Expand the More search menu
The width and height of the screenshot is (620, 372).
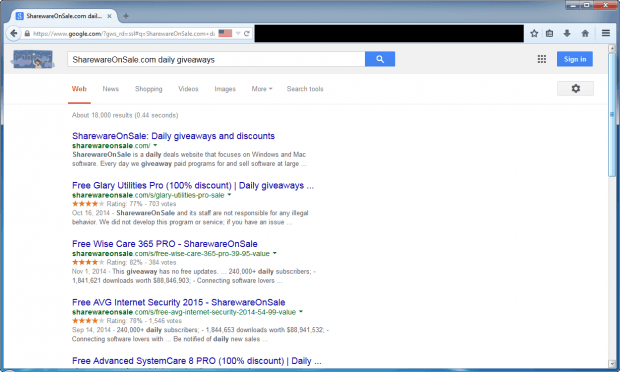(x=262, y=89)
